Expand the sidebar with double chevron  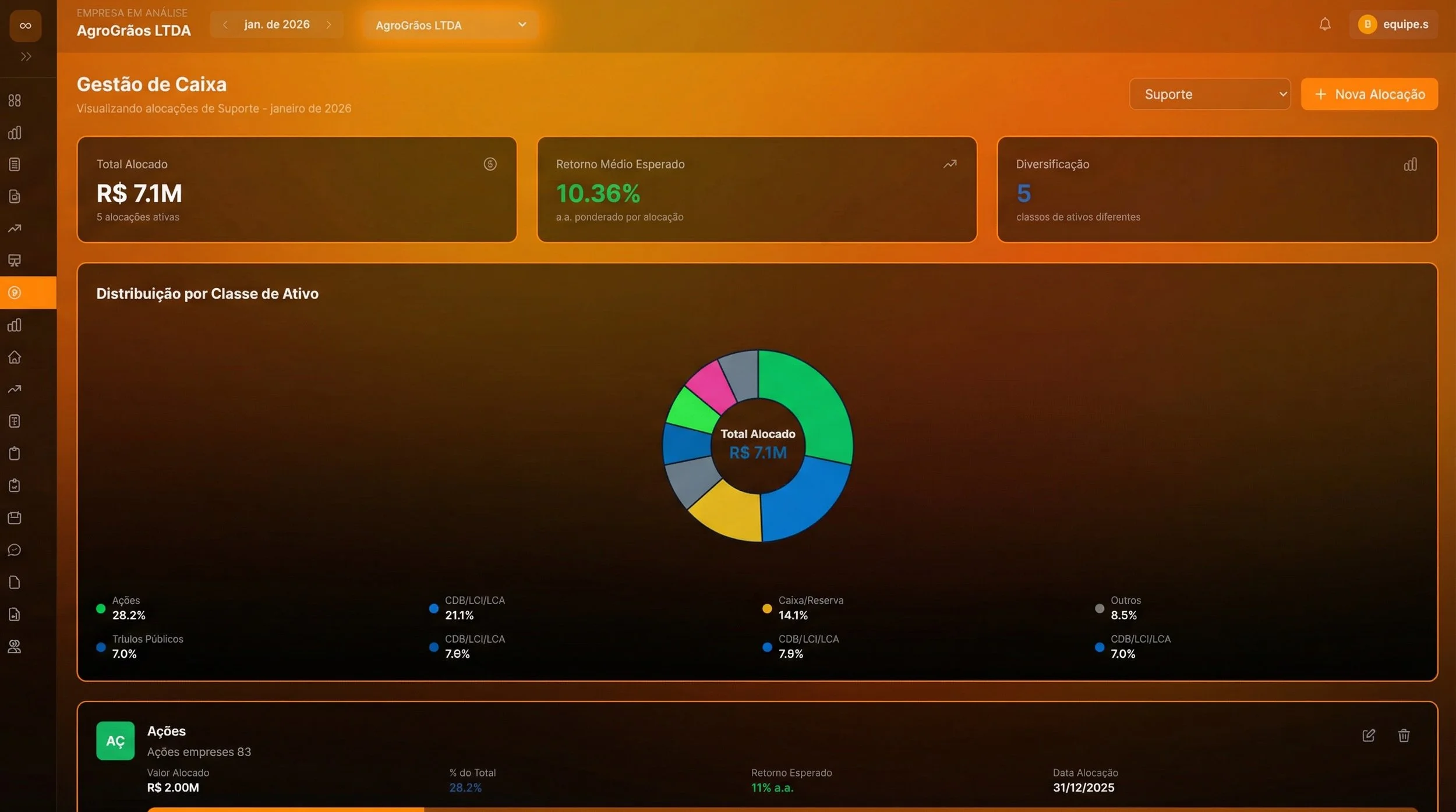point(26,56)
